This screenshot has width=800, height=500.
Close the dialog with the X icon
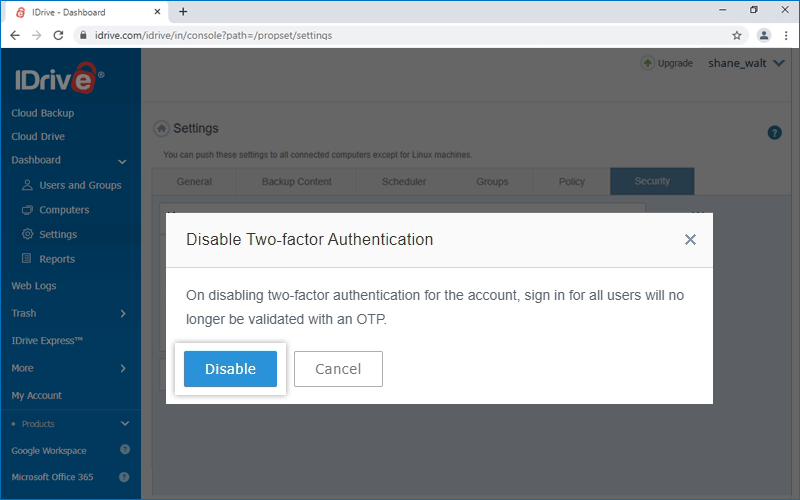(x=690, y=240)
